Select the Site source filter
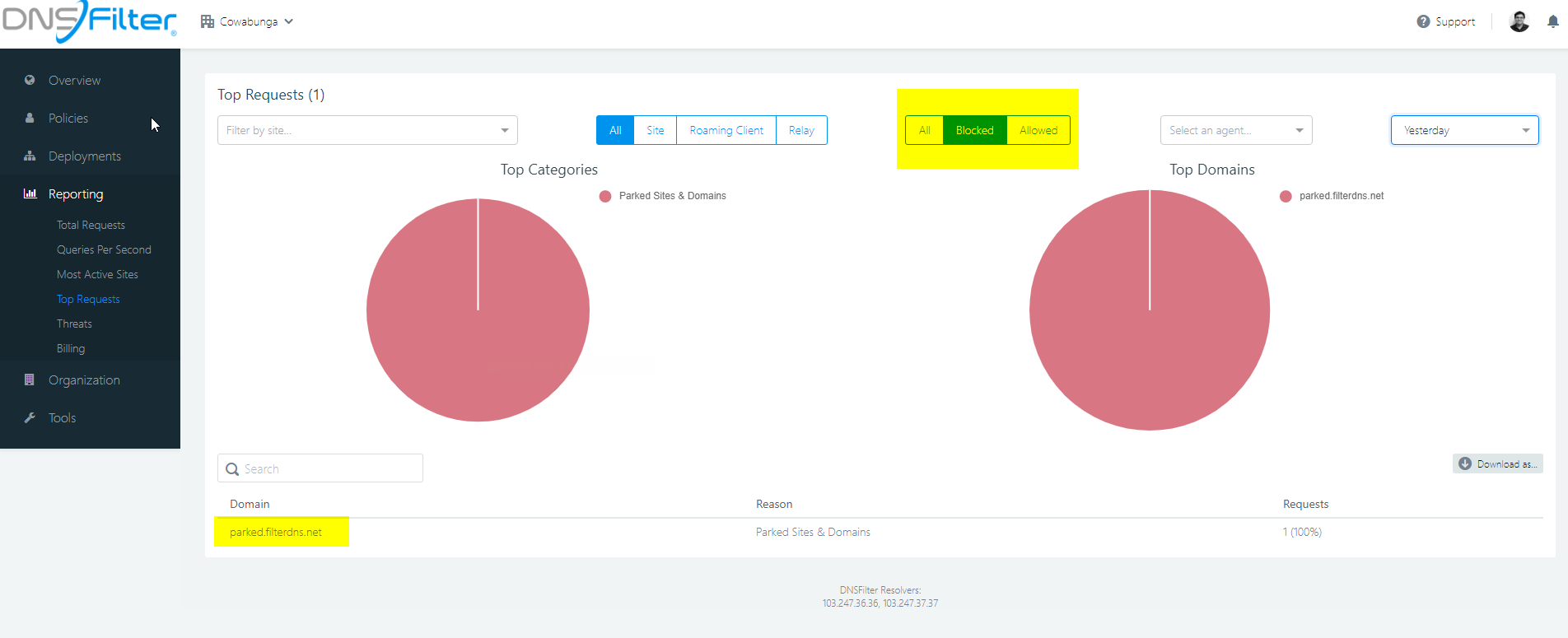Screen dimensions: 1568x638 tap(656, 130)
